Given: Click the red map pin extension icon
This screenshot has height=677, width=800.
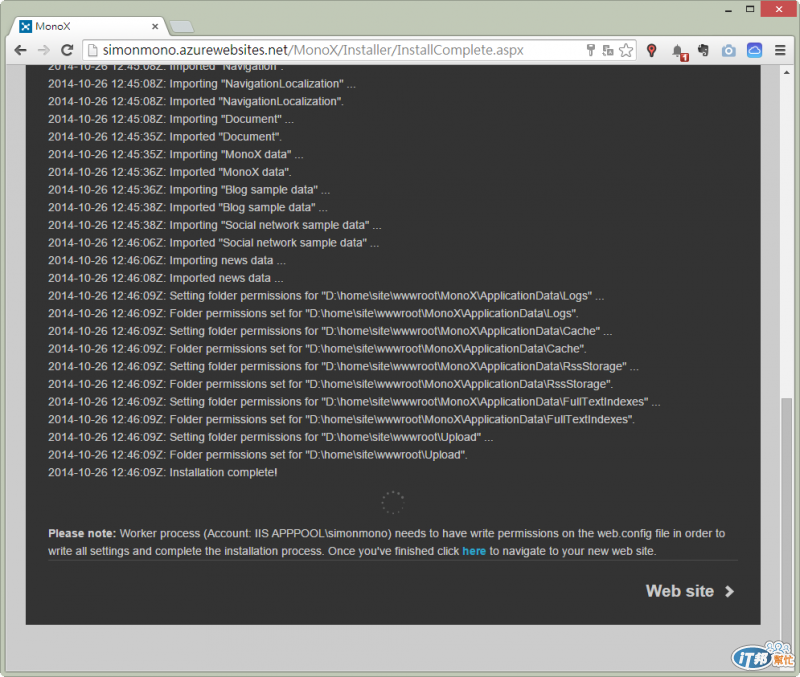Looking at the screenshot, I should [x=652, y=50].
